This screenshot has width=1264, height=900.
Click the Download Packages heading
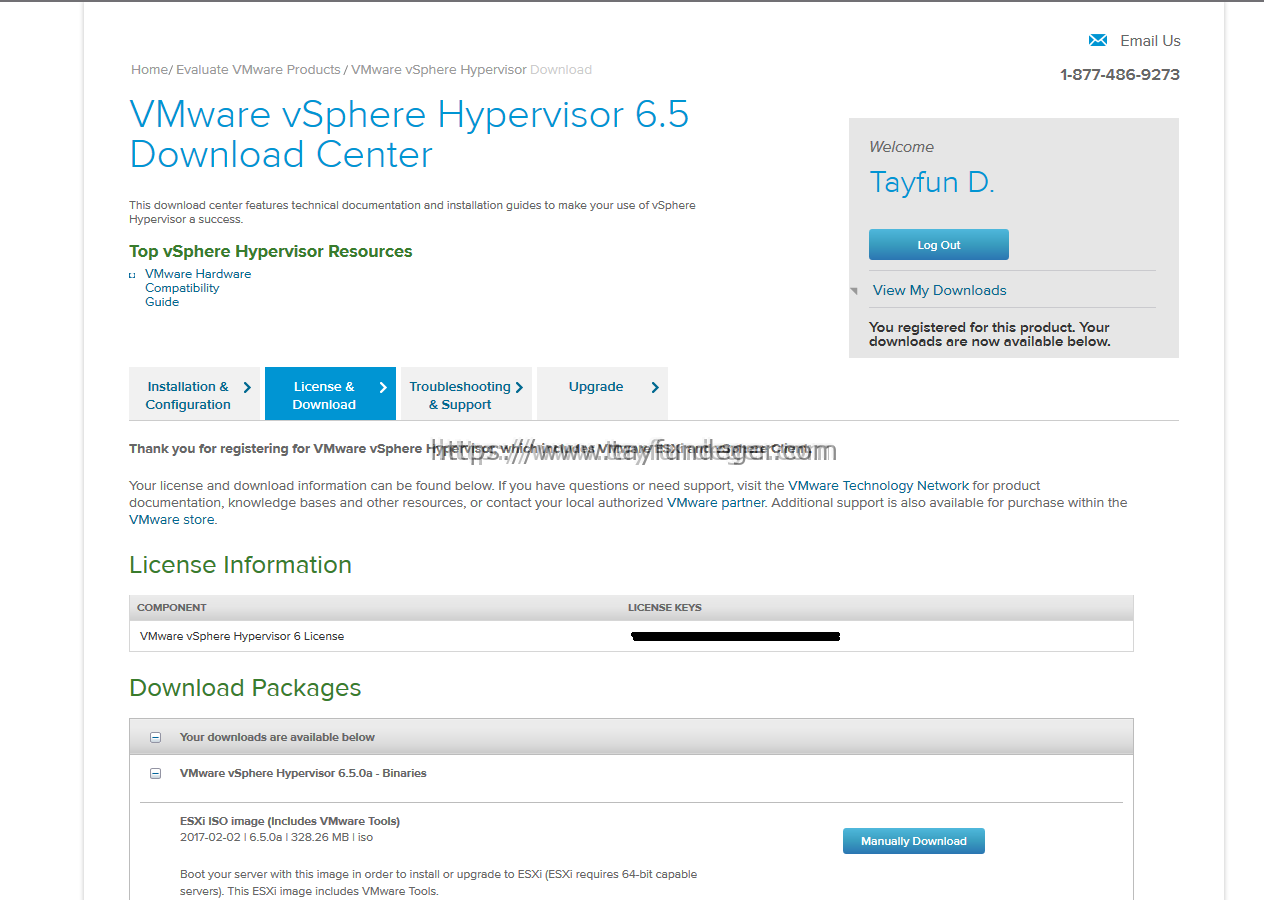point(245,688)
